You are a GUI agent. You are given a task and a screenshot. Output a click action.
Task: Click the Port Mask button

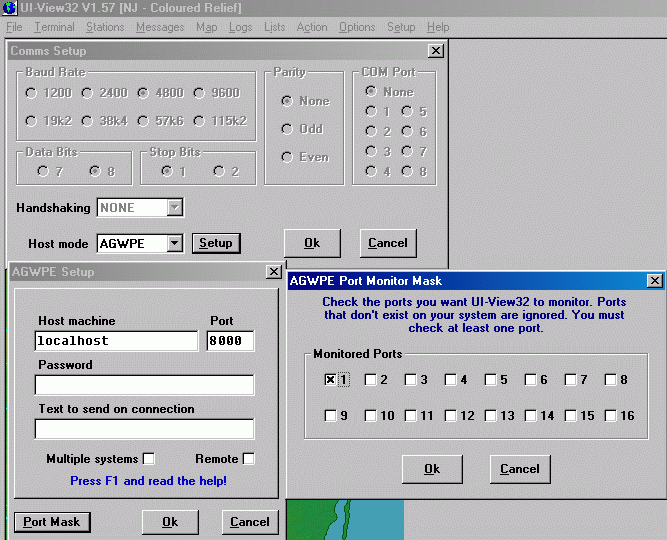(52, 522)
